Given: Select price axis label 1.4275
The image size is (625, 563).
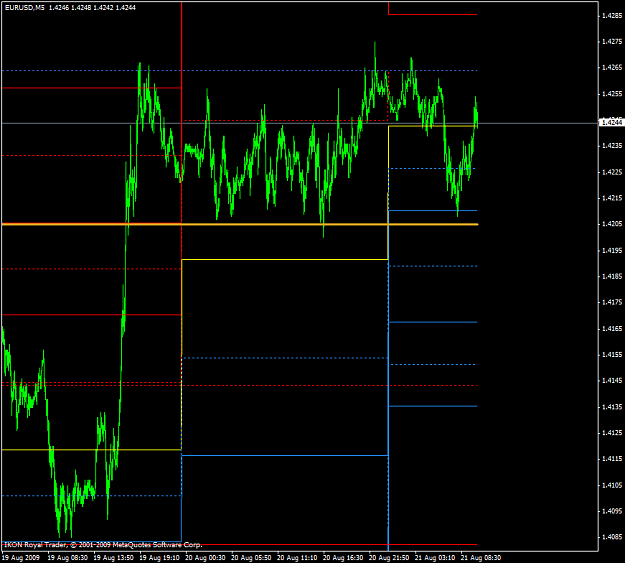Looking at the screenshot, I should tap(612, 41).
